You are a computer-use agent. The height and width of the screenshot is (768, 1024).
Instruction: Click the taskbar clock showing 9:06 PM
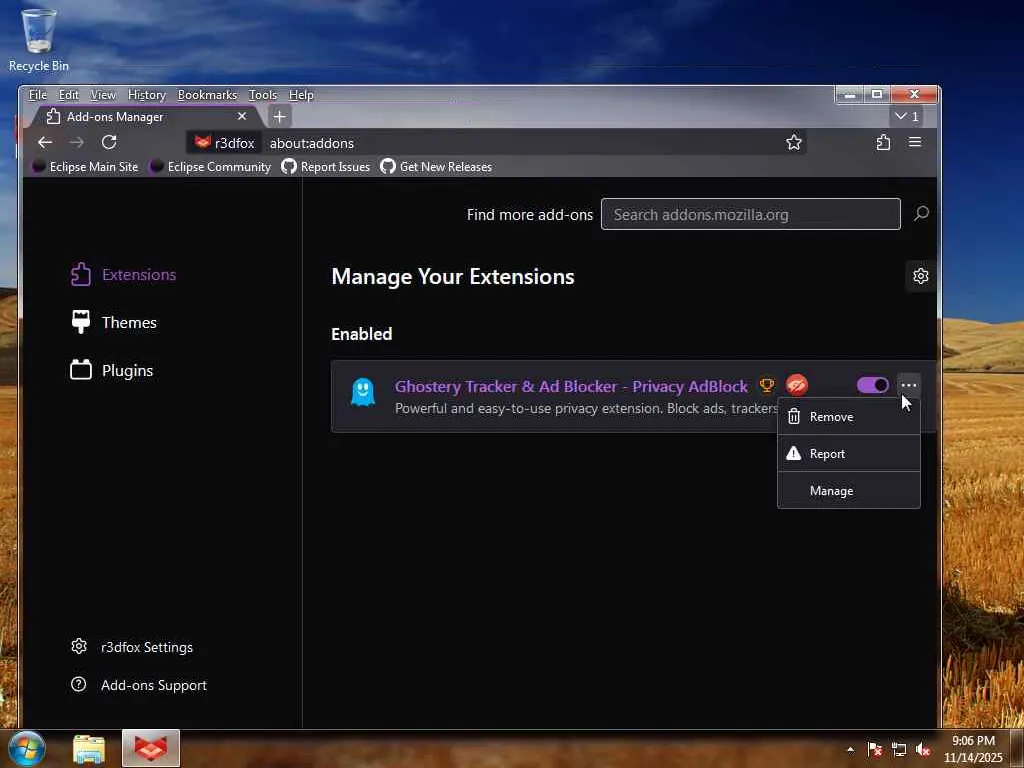tap(972, 749)
